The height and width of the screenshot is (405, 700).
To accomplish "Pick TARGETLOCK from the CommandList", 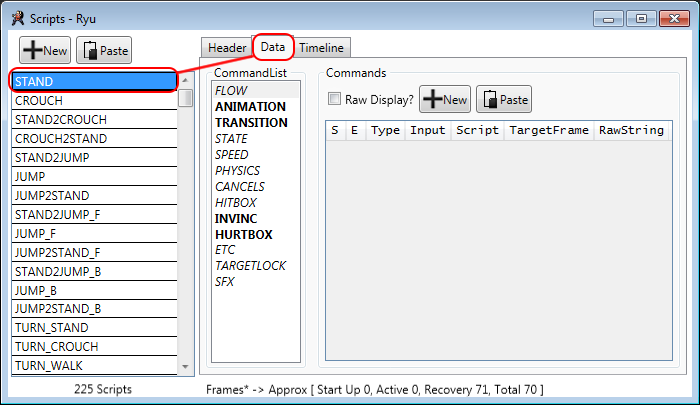I will 250,266.
